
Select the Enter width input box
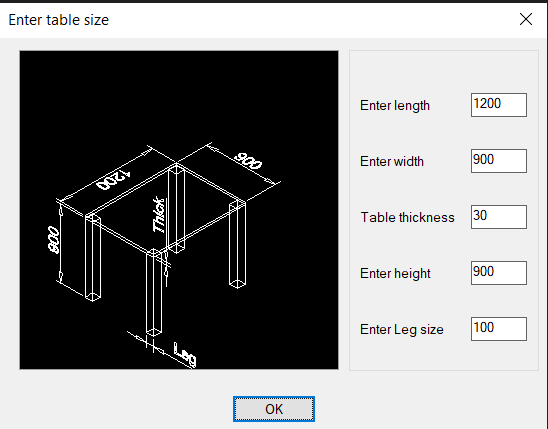tap(499, 161)
